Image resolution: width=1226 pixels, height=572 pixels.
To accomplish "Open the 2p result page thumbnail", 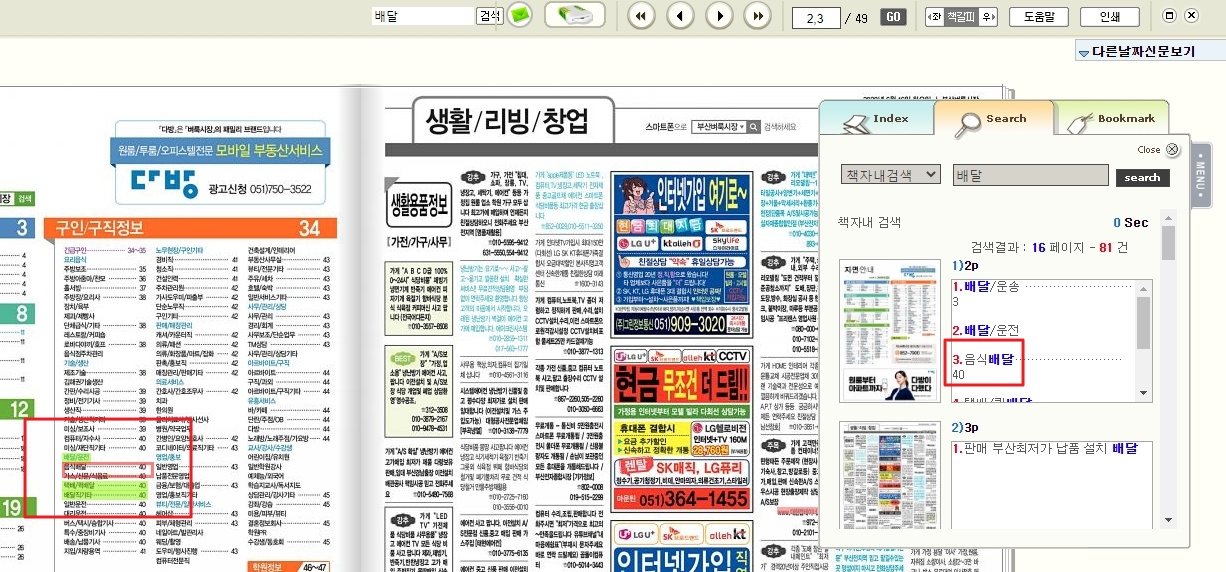I will 890,331.
